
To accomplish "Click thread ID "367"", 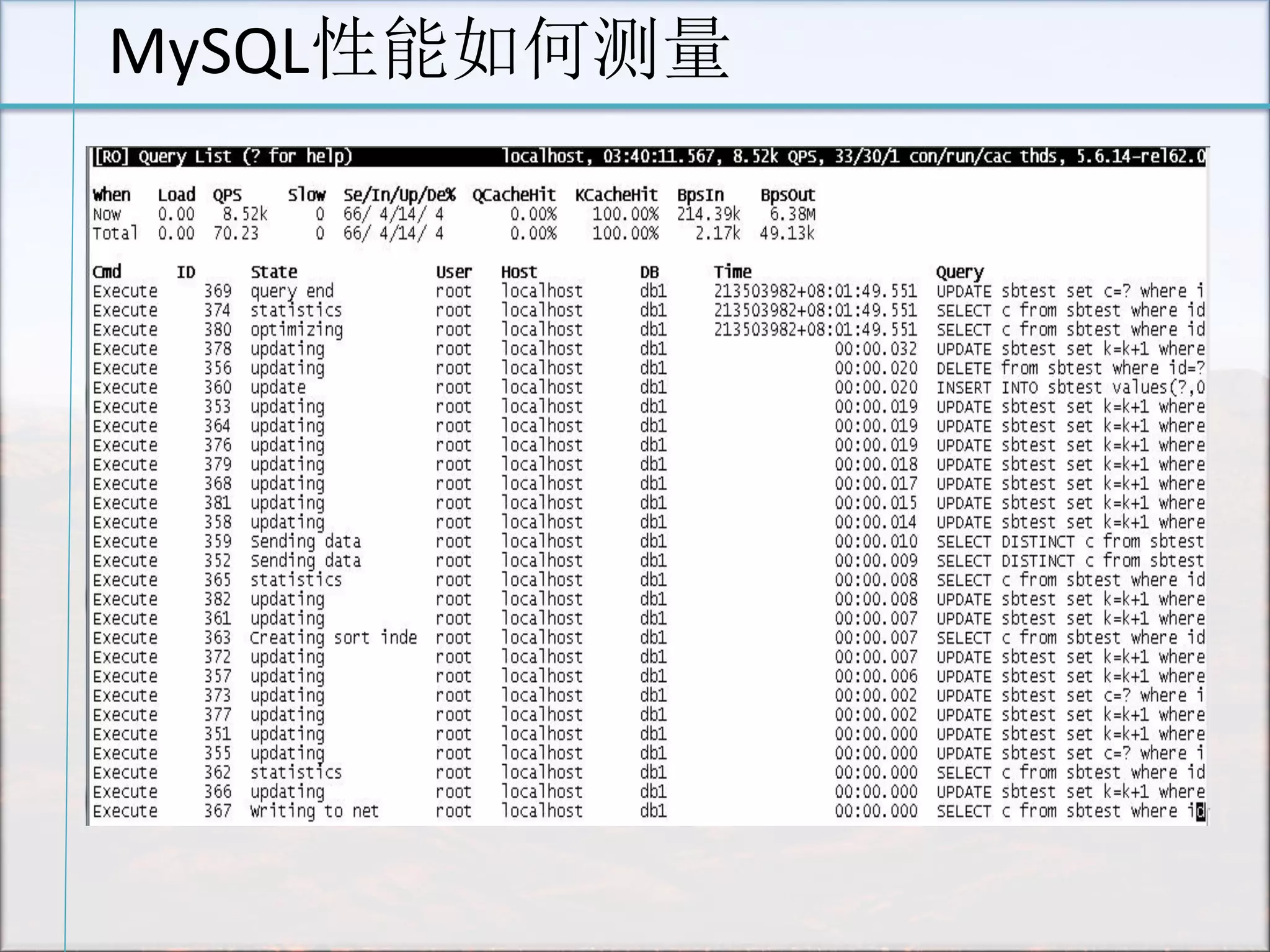I will [x=218, y=811].
